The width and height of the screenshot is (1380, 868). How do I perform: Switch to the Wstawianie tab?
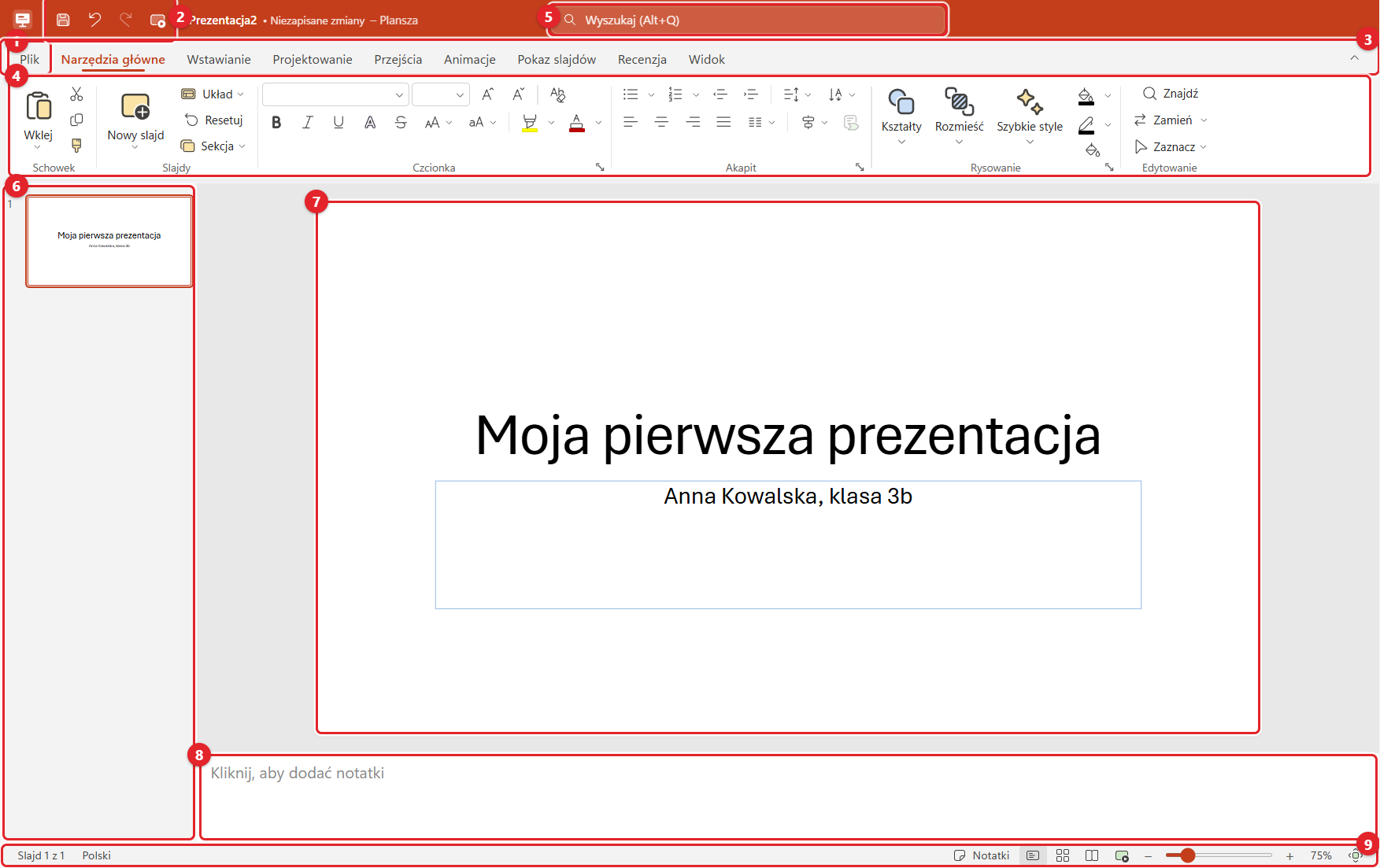219,59
